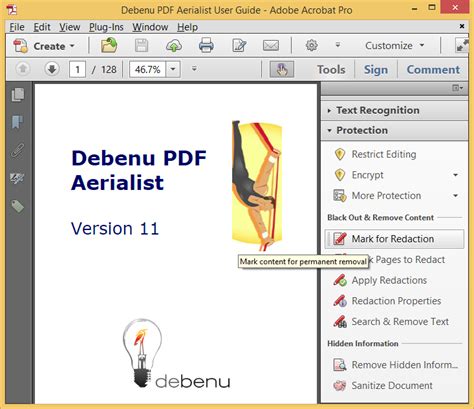Image resolution: width=474 pixels, height=409 pixels.
Task: Select the hand pan tool icon
Action: tap(282, 69)
